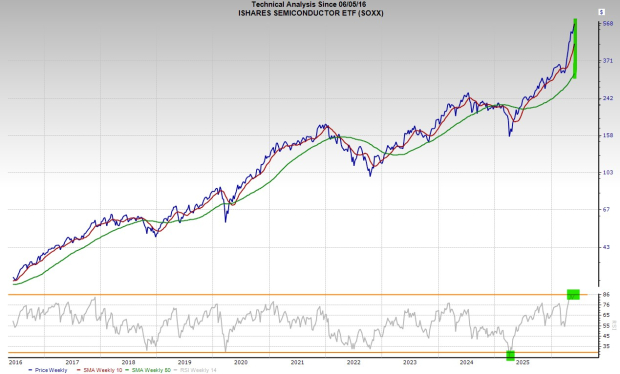The width and height of the screenshot is (620, 374).
Task: Click the 2022 year label on time axis
Action: (x=353, y=362)
